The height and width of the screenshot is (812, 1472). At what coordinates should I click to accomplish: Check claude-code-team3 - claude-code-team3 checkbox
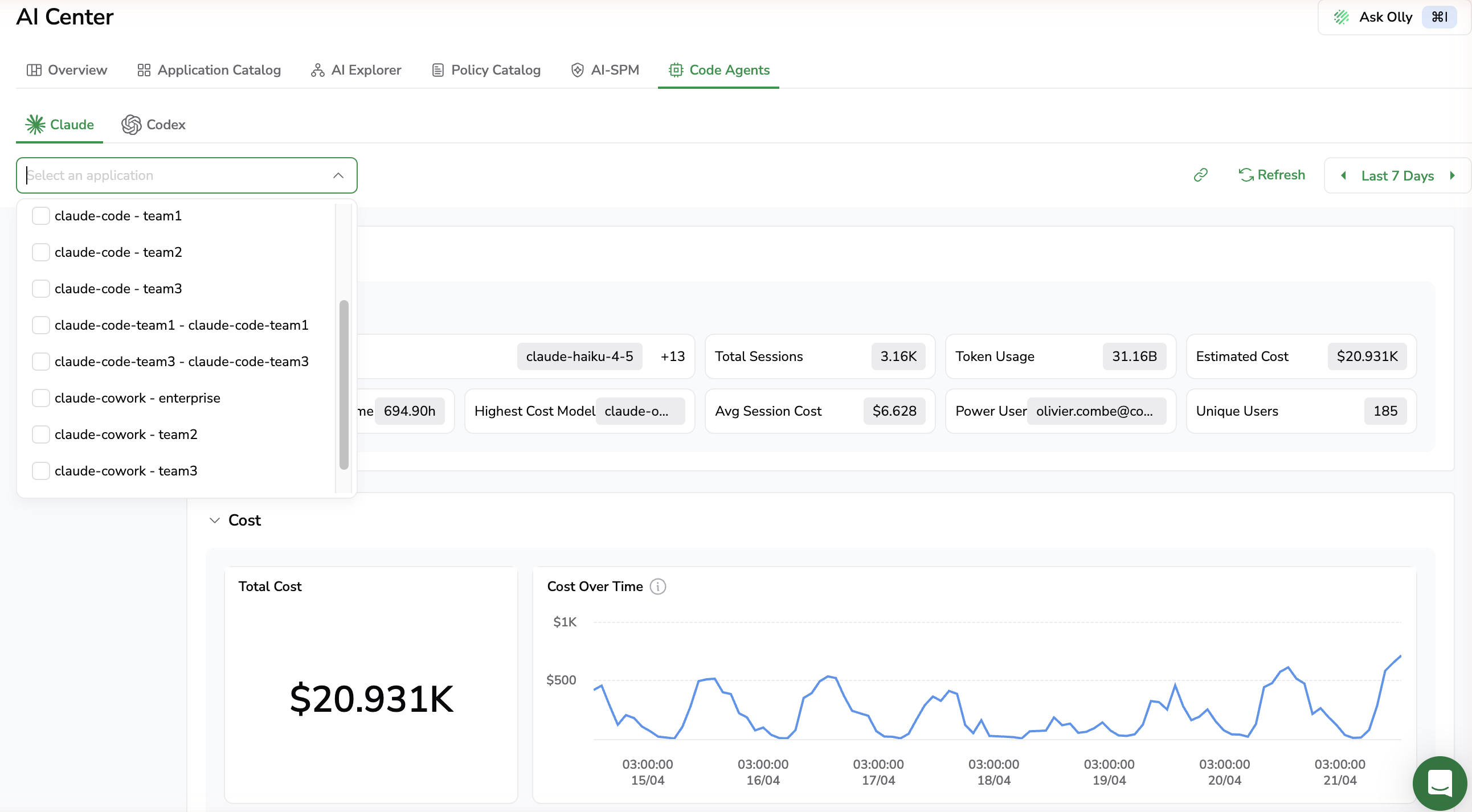pos(40,362)
